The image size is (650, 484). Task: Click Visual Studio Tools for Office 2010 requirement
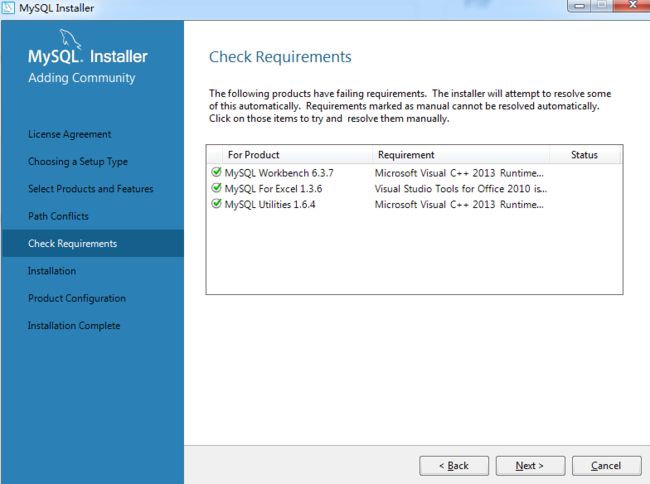461,189
